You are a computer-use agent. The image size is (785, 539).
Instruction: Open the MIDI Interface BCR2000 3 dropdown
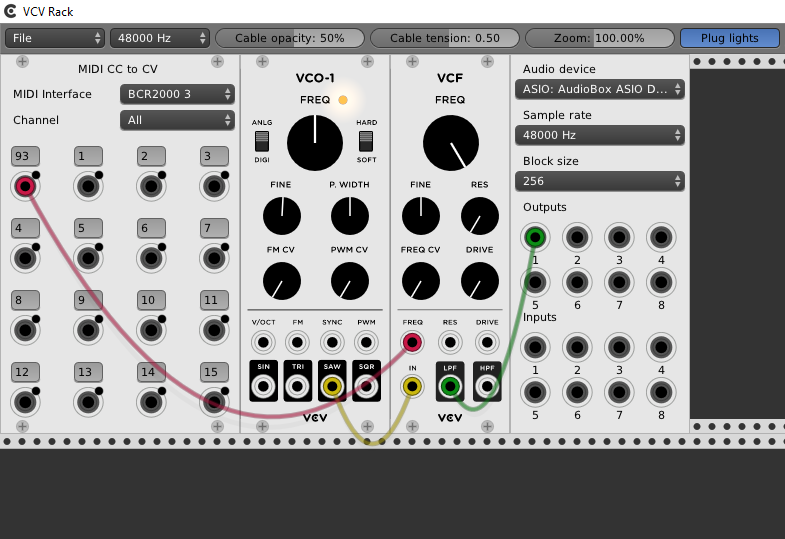point(177,94)
